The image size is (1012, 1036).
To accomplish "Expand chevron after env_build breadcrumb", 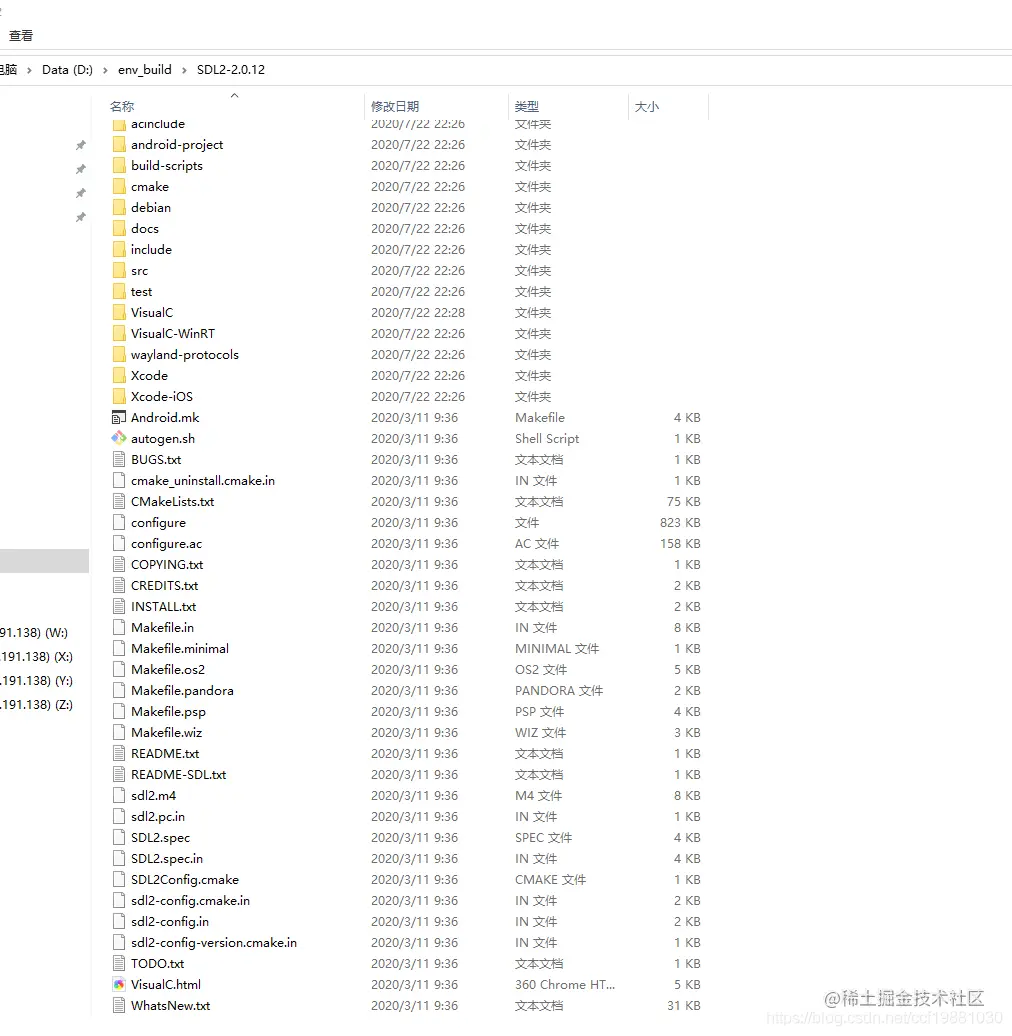I will (184, 70).
